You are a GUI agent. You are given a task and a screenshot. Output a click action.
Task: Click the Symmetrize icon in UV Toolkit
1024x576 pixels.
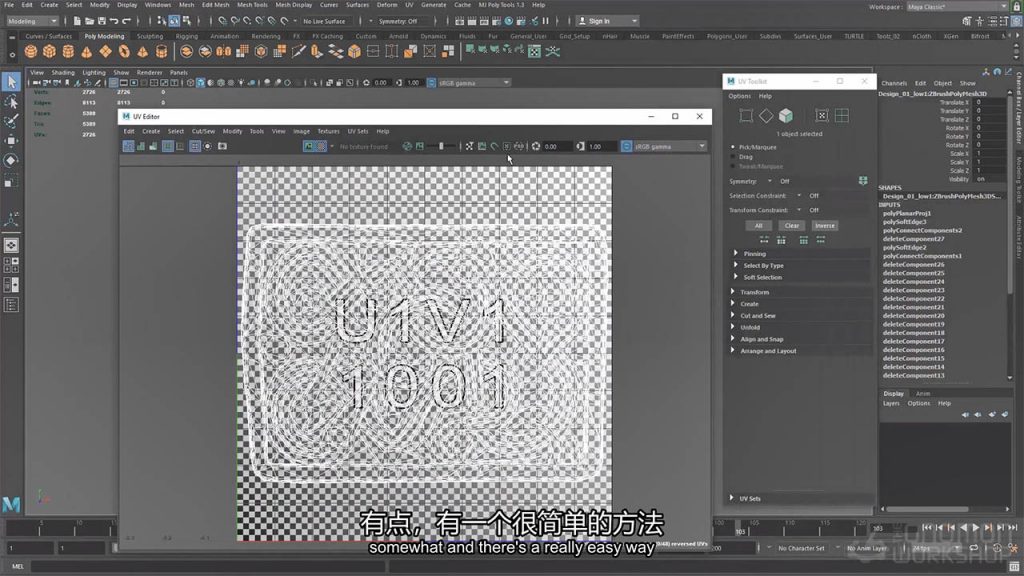click(863, 181)
